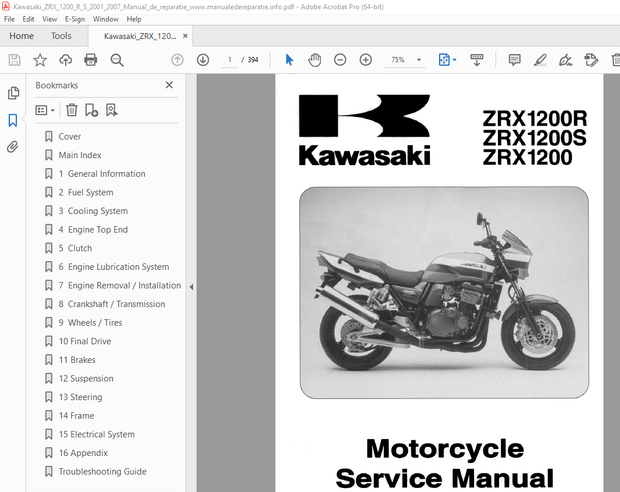620x492 pixels.
Task: Open bookmark 13 Steering
Action: click(81, 397)
